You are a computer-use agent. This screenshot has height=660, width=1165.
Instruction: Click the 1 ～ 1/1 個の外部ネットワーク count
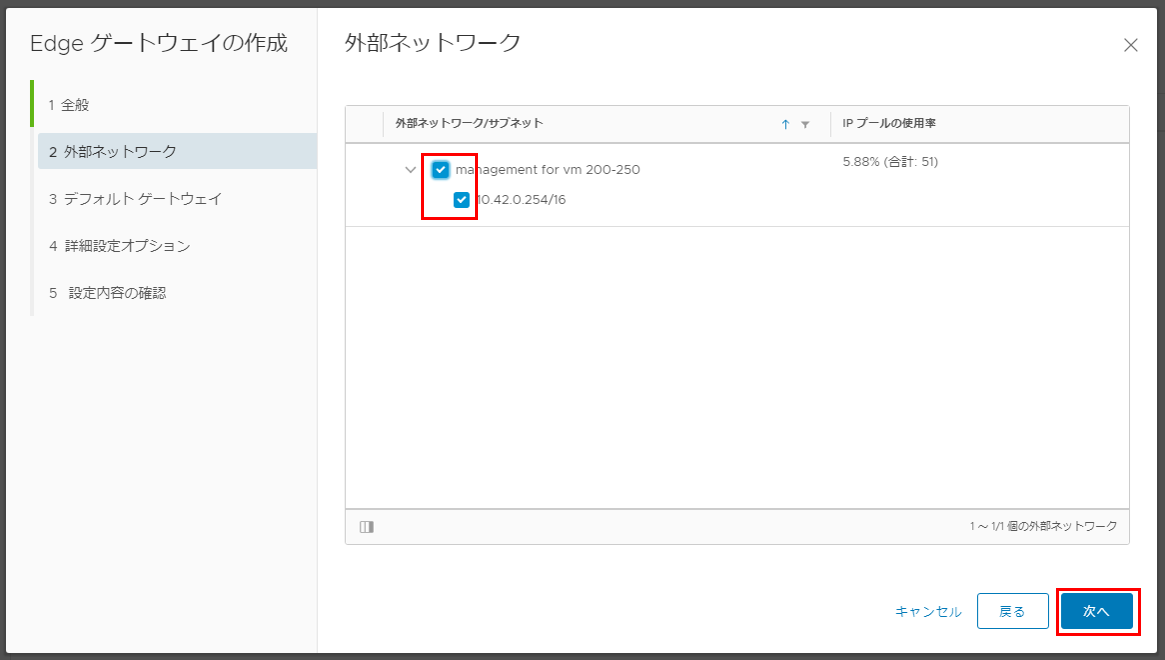coord(1043,526)
